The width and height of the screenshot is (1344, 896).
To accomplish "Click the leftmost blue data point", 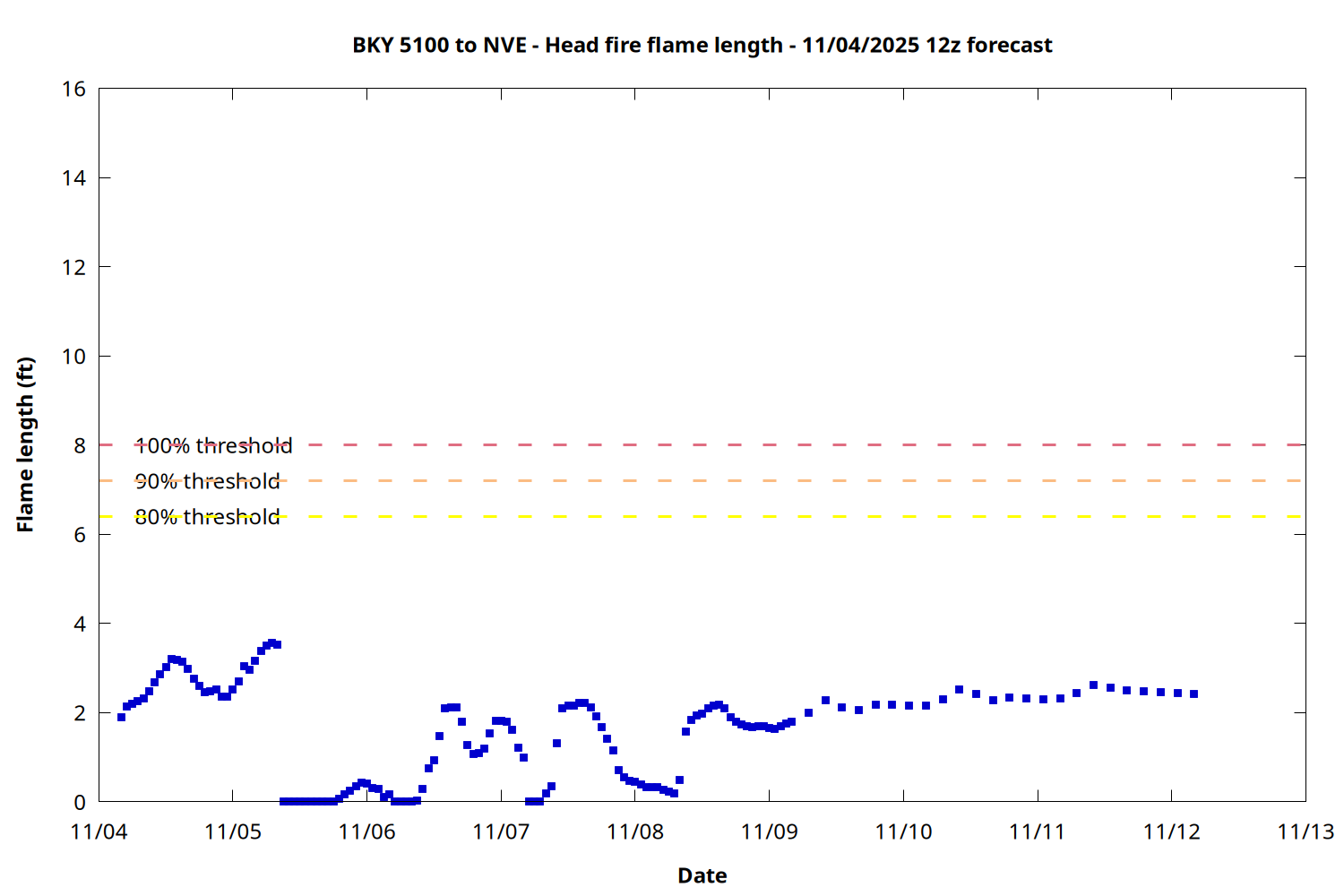I will coord(121,717).
